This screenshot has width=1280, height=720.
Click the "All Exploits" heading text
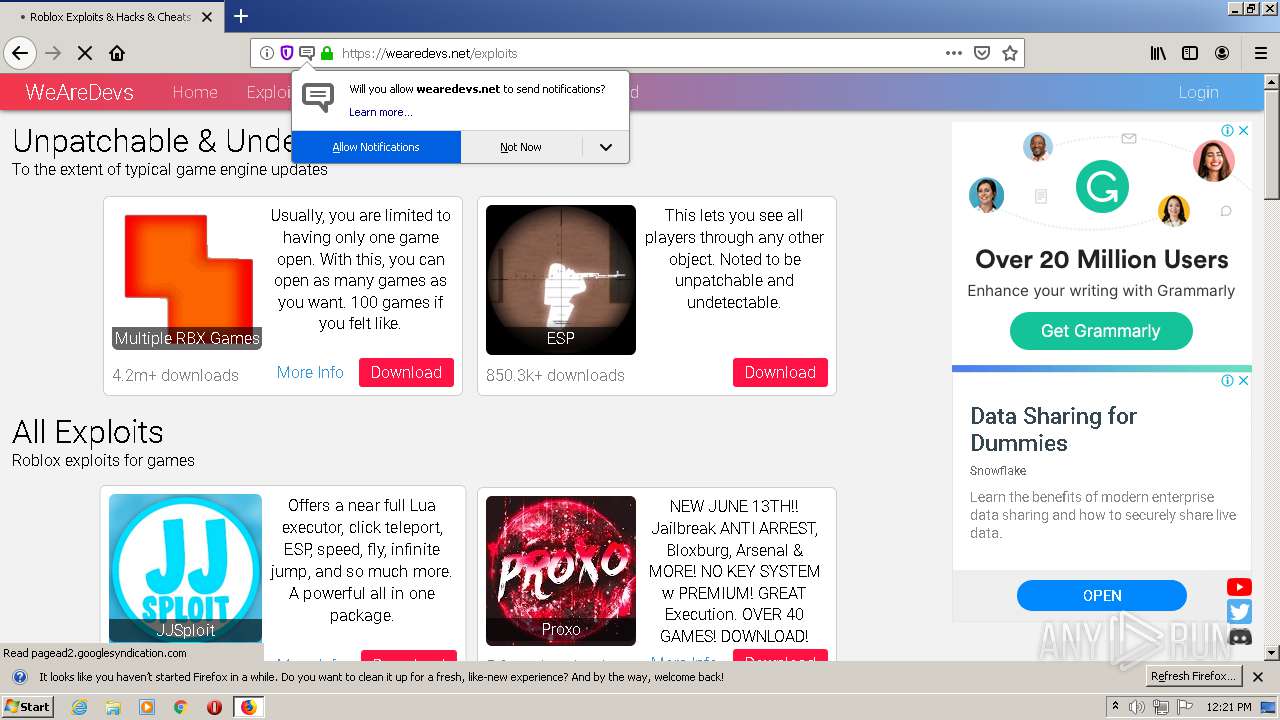(x=88, y=432)
